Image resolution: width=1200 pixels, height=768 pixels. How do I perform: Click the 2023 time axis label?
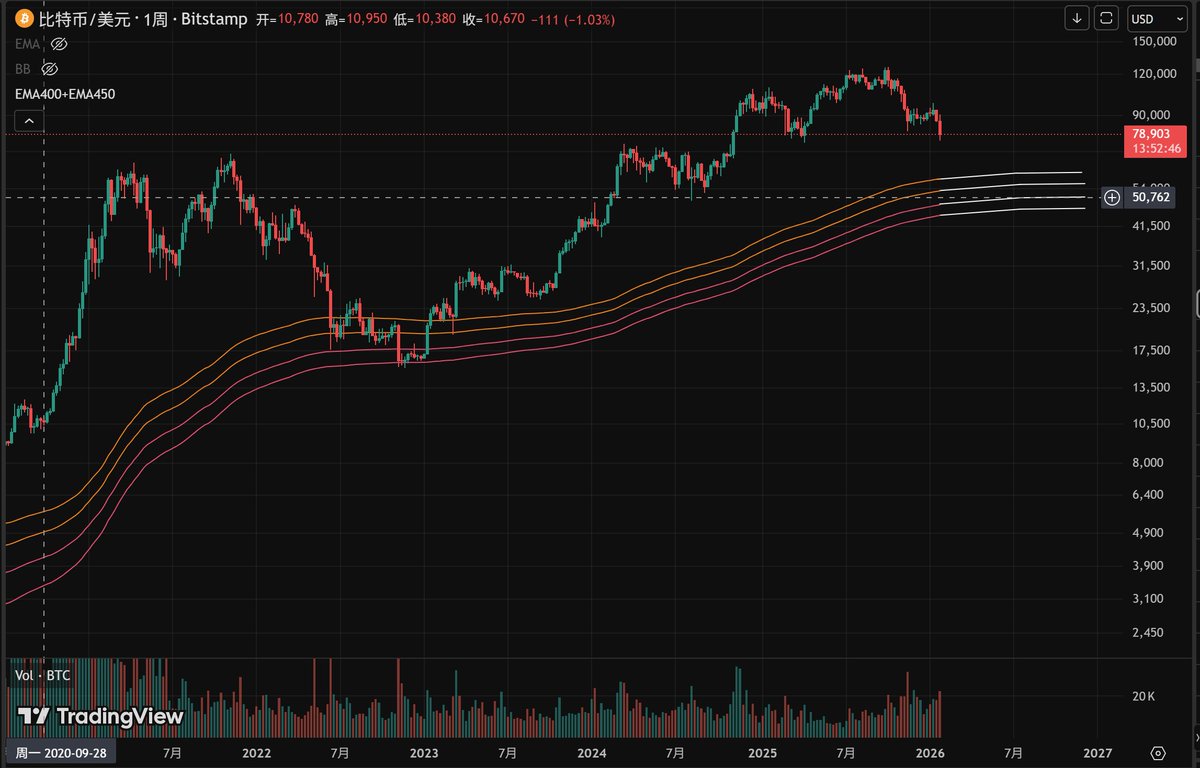pyautogui.click(x=424, y=752)
